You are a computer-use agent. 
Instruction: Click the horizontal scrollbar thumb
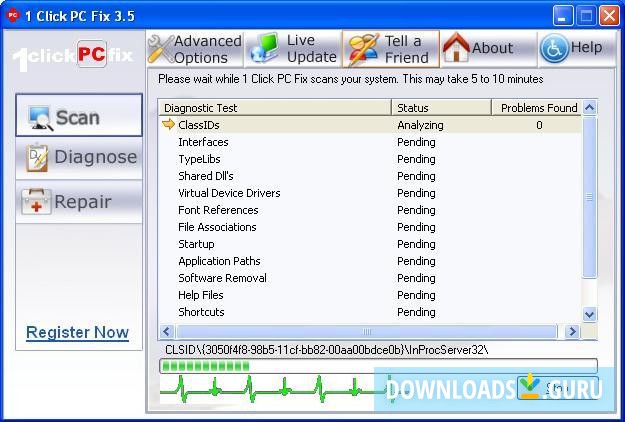click(x=367, y=331)
